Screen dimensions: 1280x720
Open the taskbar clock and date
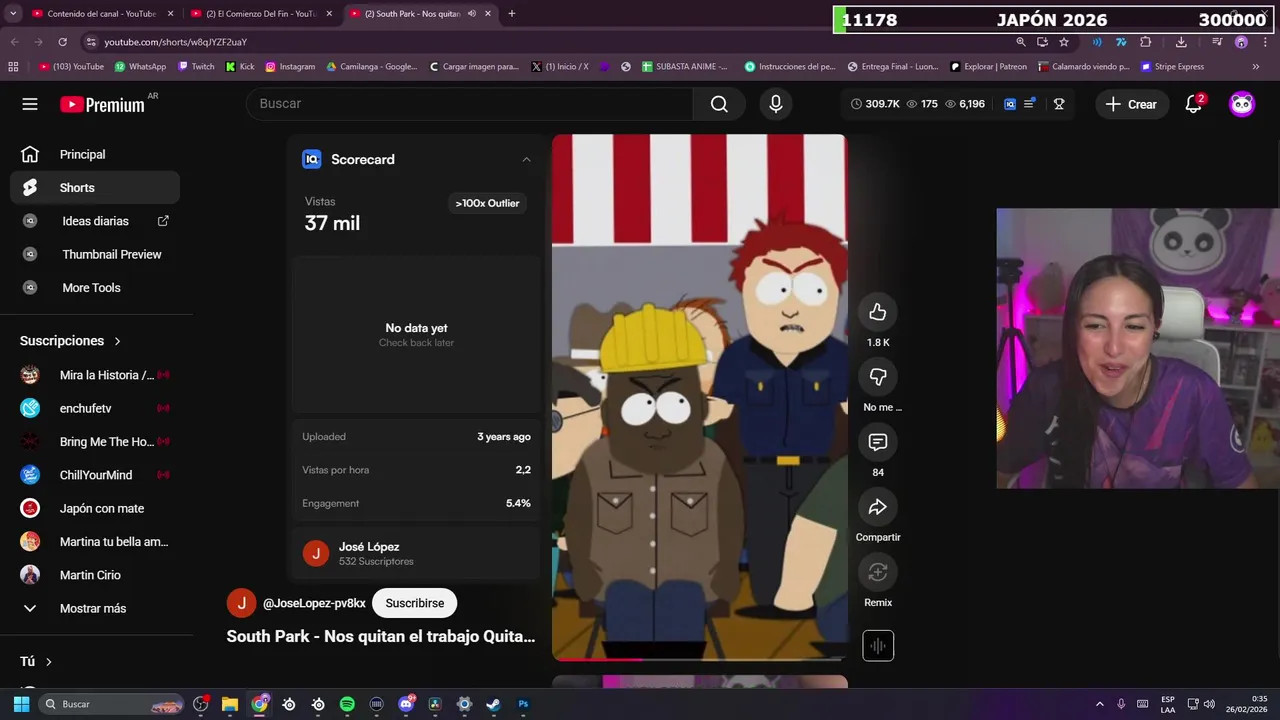click(1246, 704)
